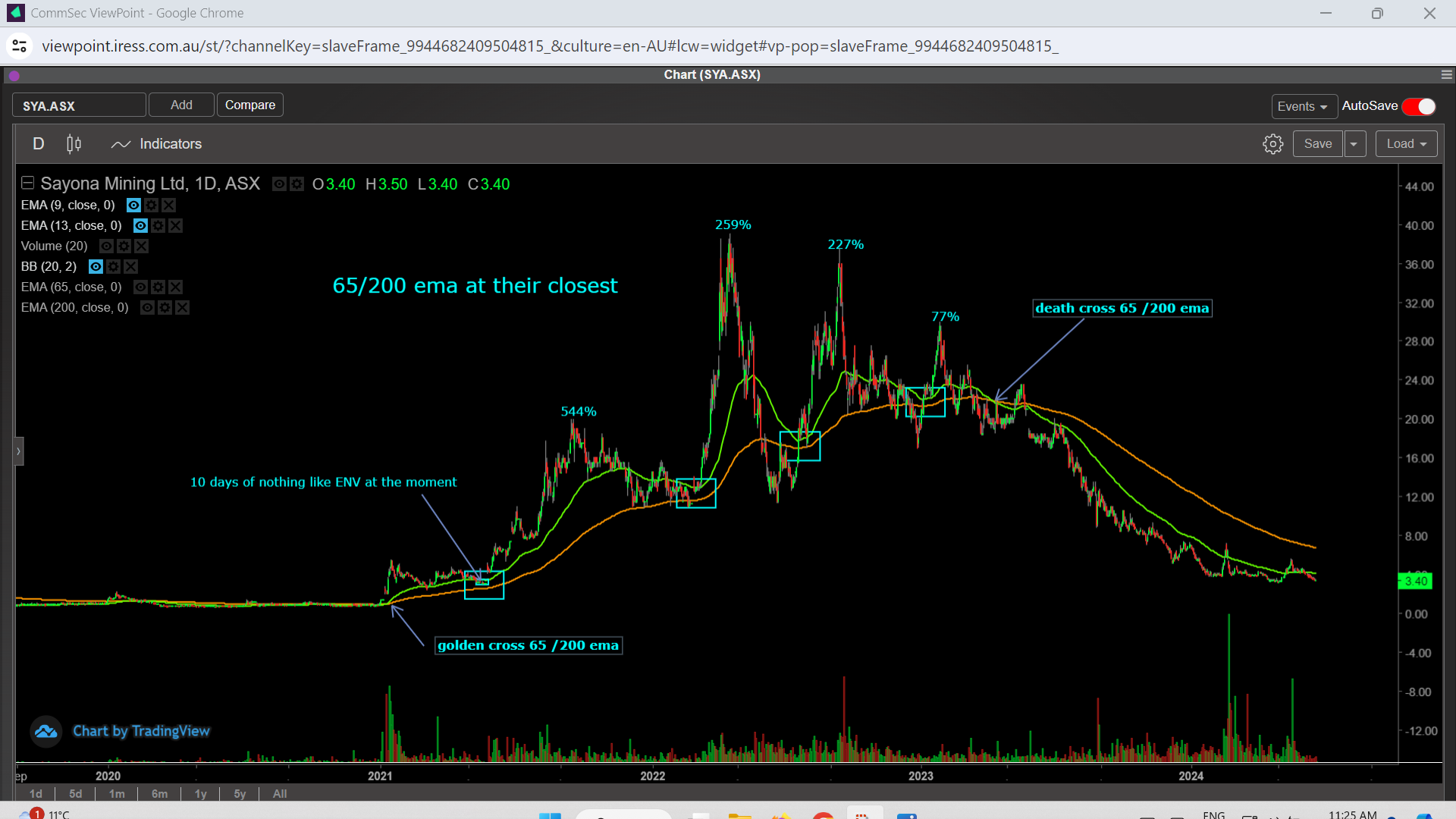Click the 227% annotation text

(x=846, y=245)
